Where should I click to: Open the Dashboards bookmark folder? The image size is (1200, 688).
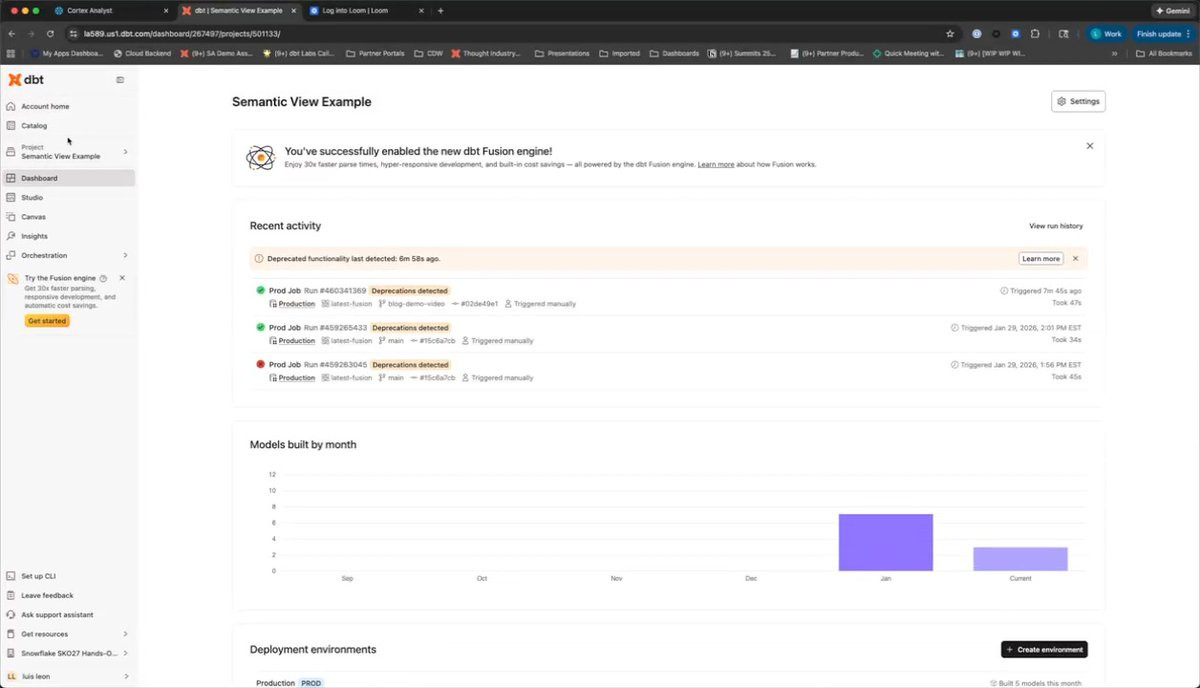(x=675, y=53)
